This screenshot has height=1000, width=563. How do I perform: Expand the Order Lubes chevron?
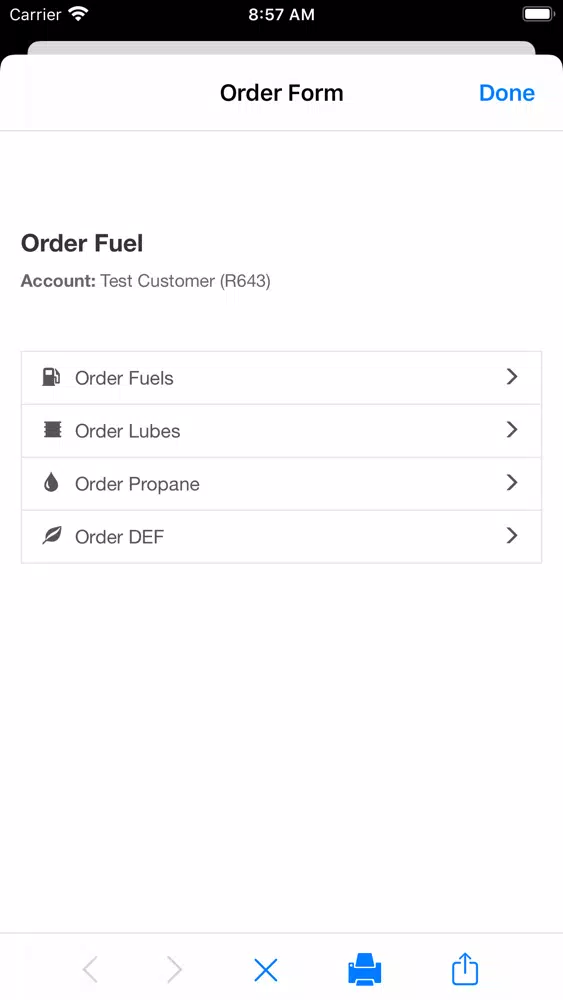[x=511, y=429]
